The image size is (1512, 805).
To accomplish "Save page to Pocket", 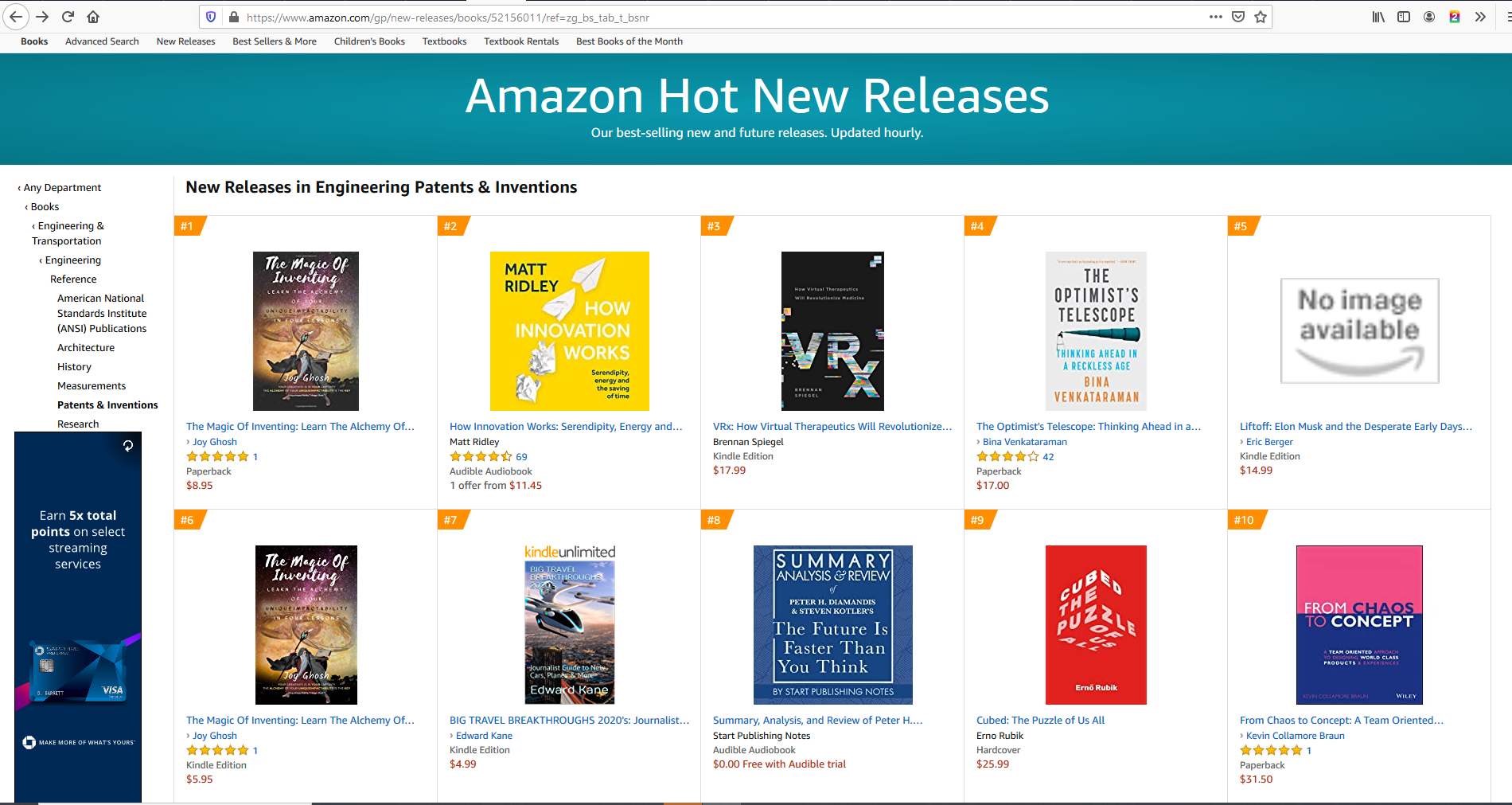I will (x=1238, y=17).
